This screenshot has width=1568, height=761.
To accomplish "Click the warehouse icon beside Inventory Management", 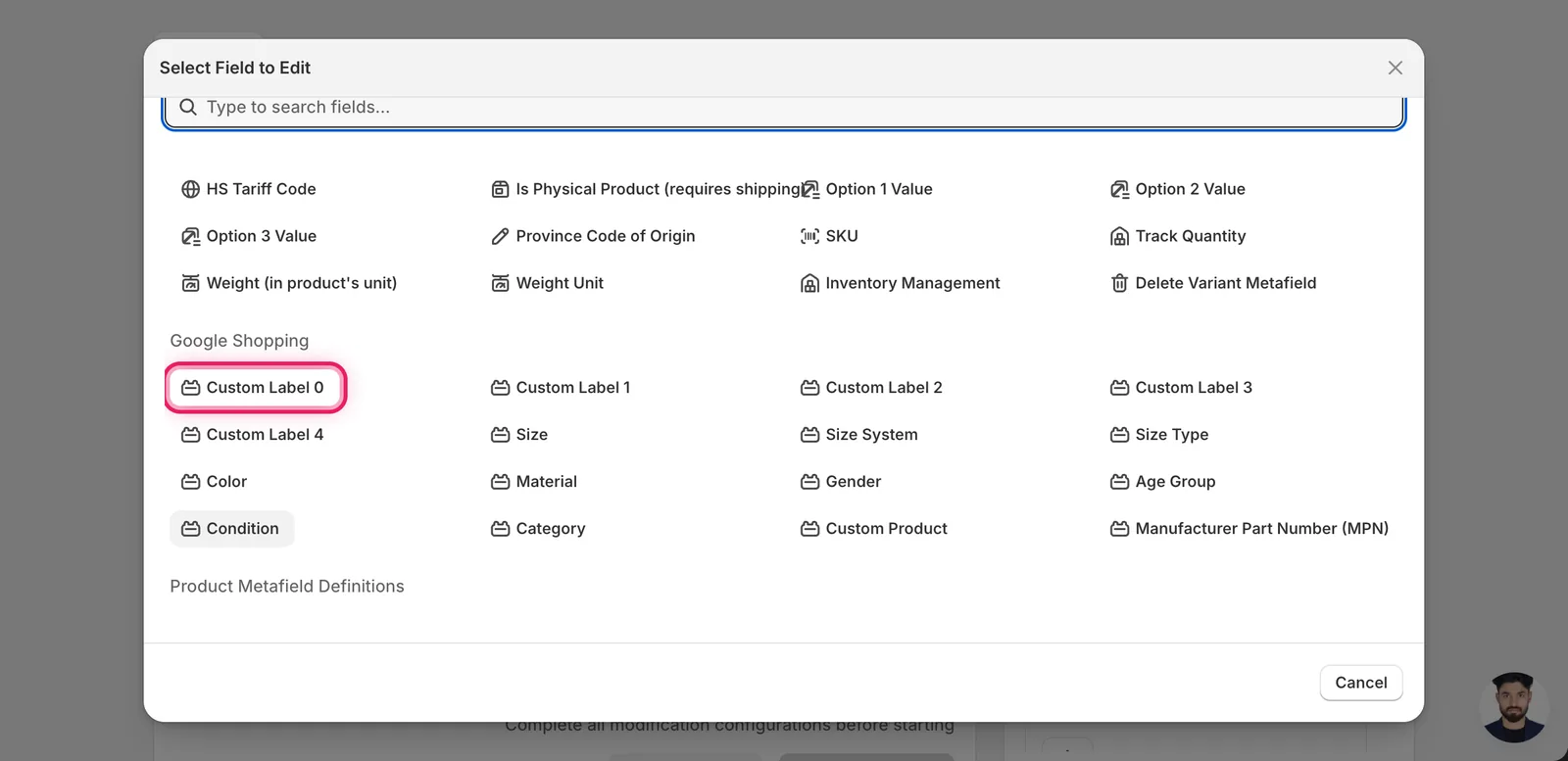I will [x=809, y=283].
